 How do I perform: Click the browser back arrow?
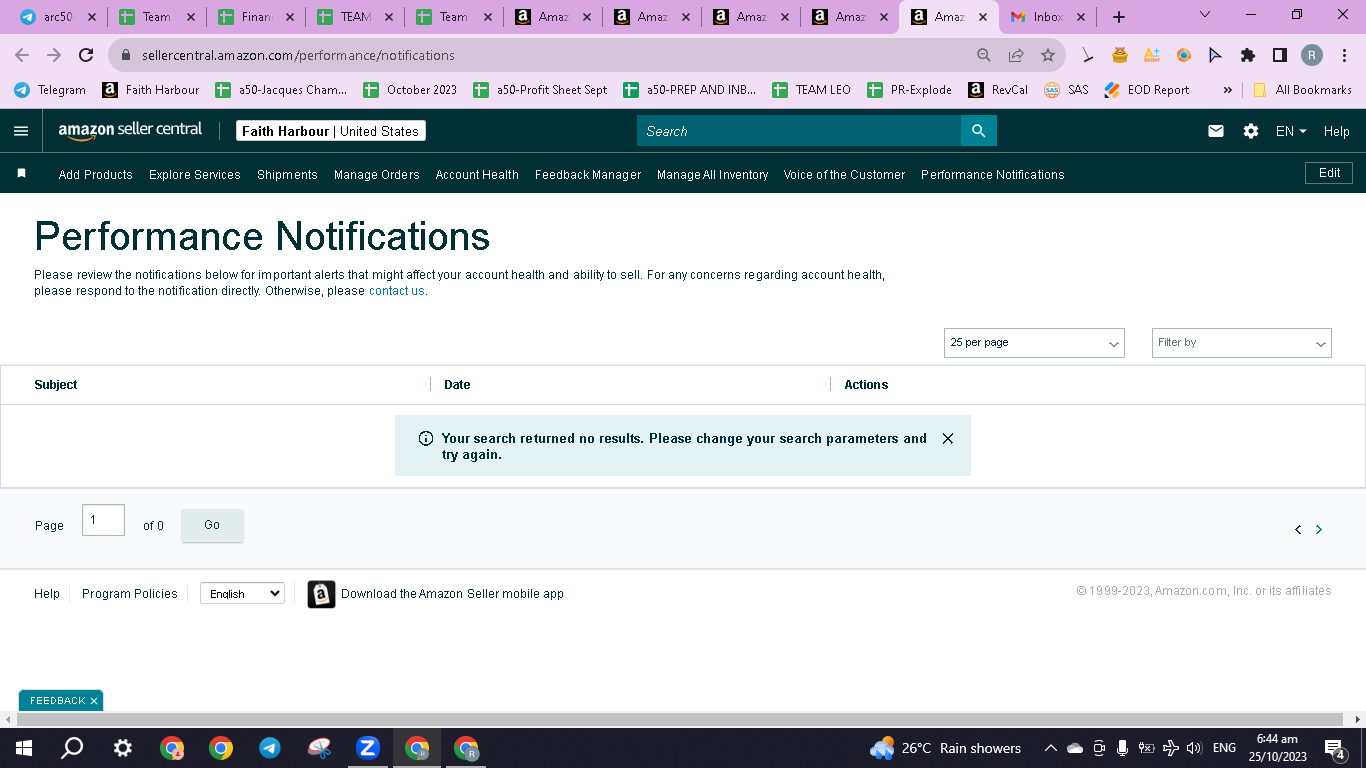[x=22, y=56]
